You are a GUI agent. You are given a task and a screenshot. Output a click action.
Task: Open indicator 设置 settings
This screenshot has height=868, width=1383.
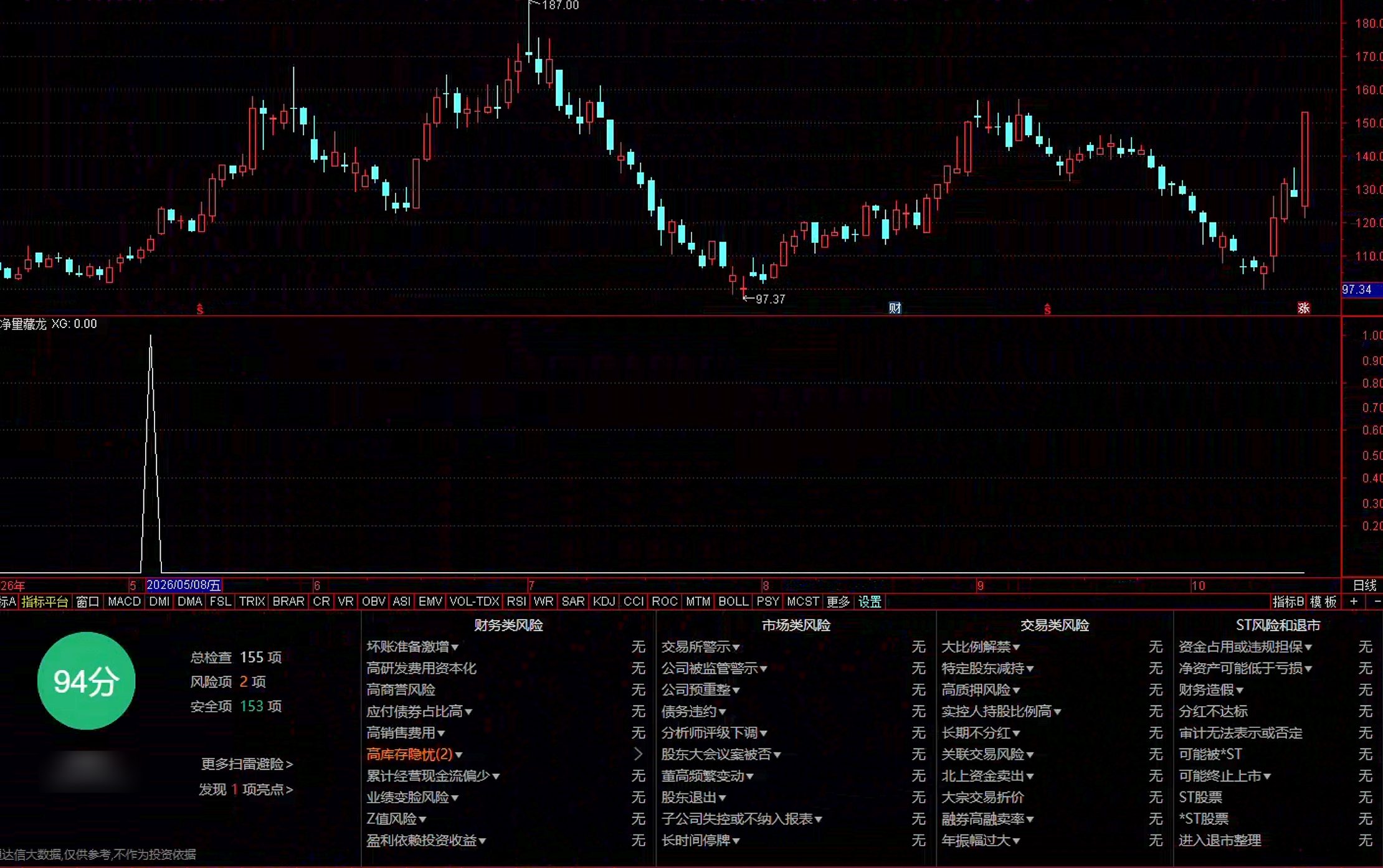coord(870,601)
